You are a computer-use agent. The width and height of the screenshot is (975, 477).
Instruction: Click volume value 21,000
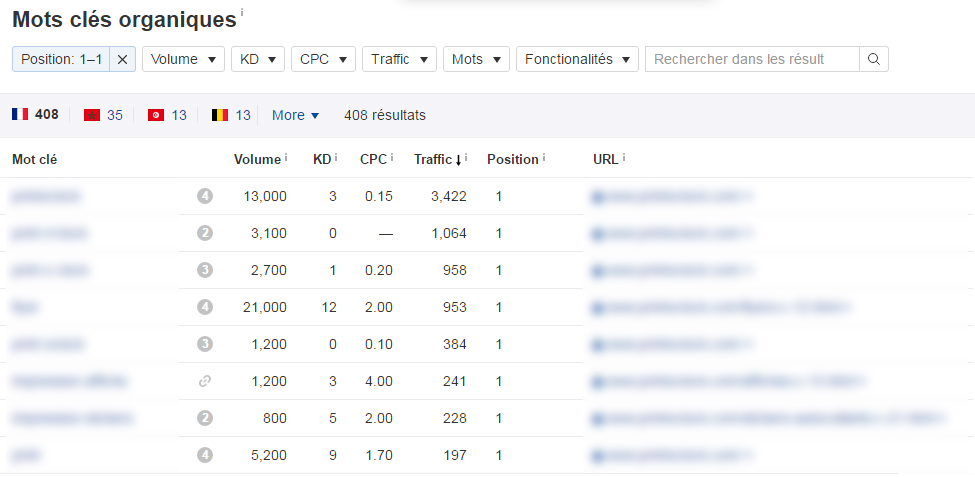click(265, 307)
